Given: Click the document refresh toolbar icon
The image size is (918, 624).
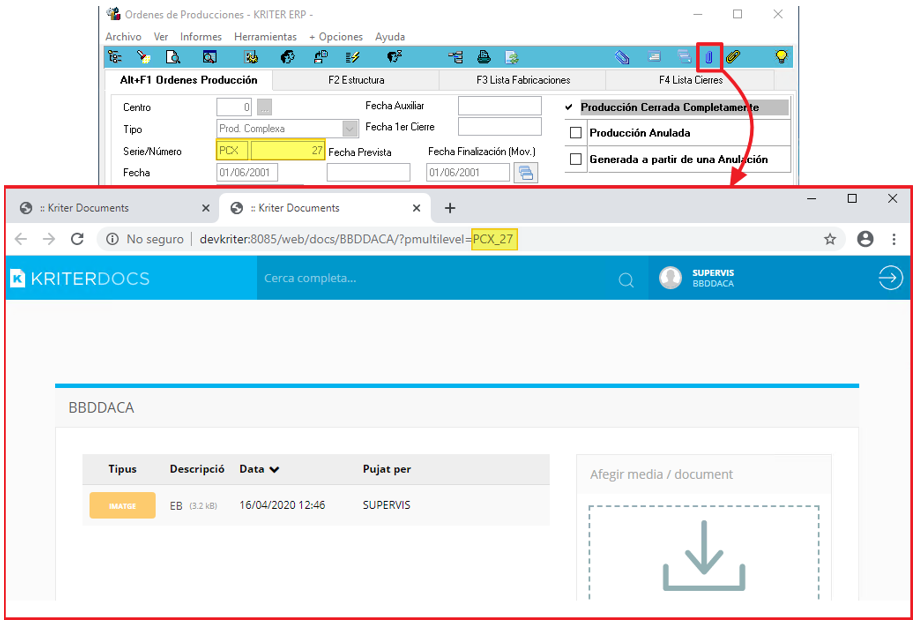Looking at the screenshot, I should click(x=512, y=57).
